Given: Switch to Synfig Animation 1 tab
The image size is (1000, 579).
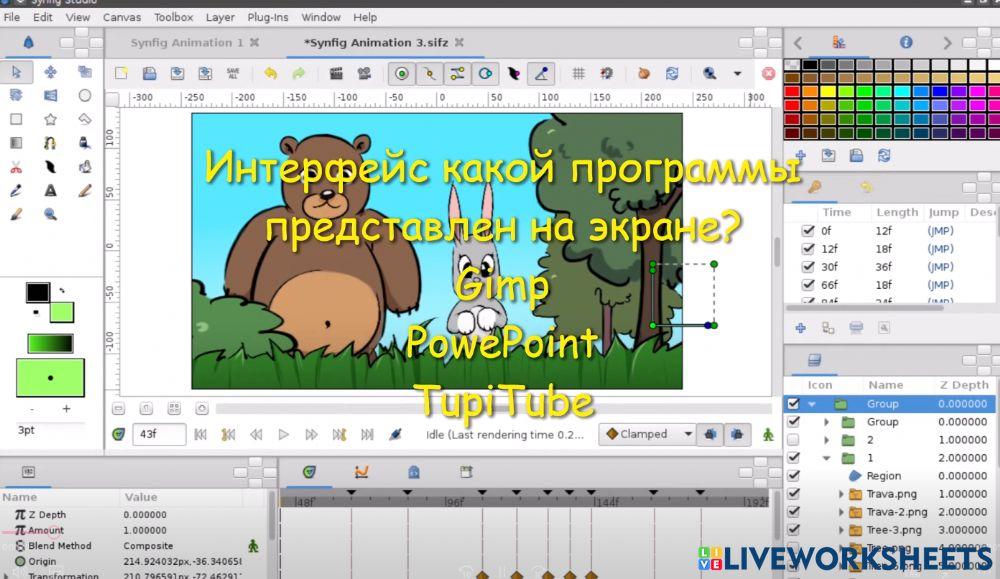Looking at the screenshot, I should [187, 43].
